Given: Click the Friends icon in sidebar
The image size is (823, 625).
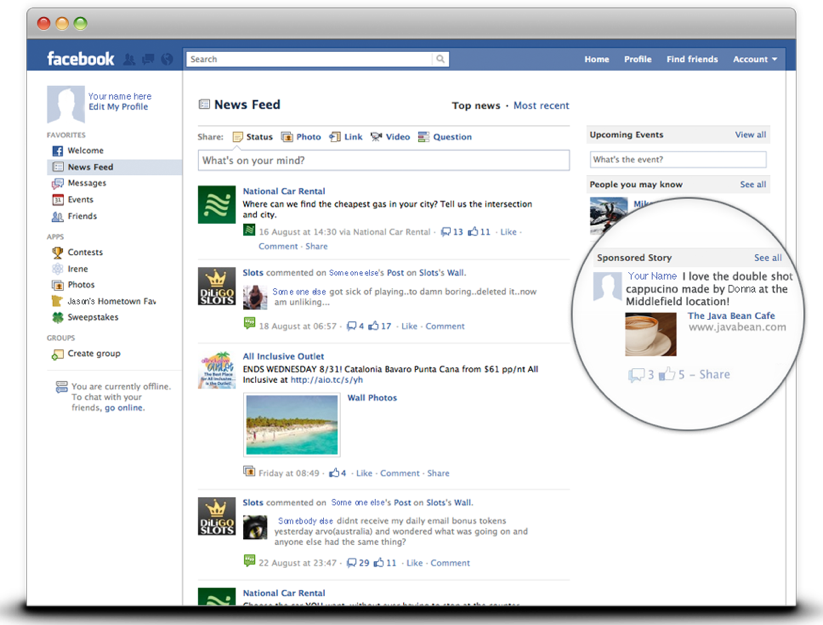Looking at the screenshot, I should (x=58, y=216).
